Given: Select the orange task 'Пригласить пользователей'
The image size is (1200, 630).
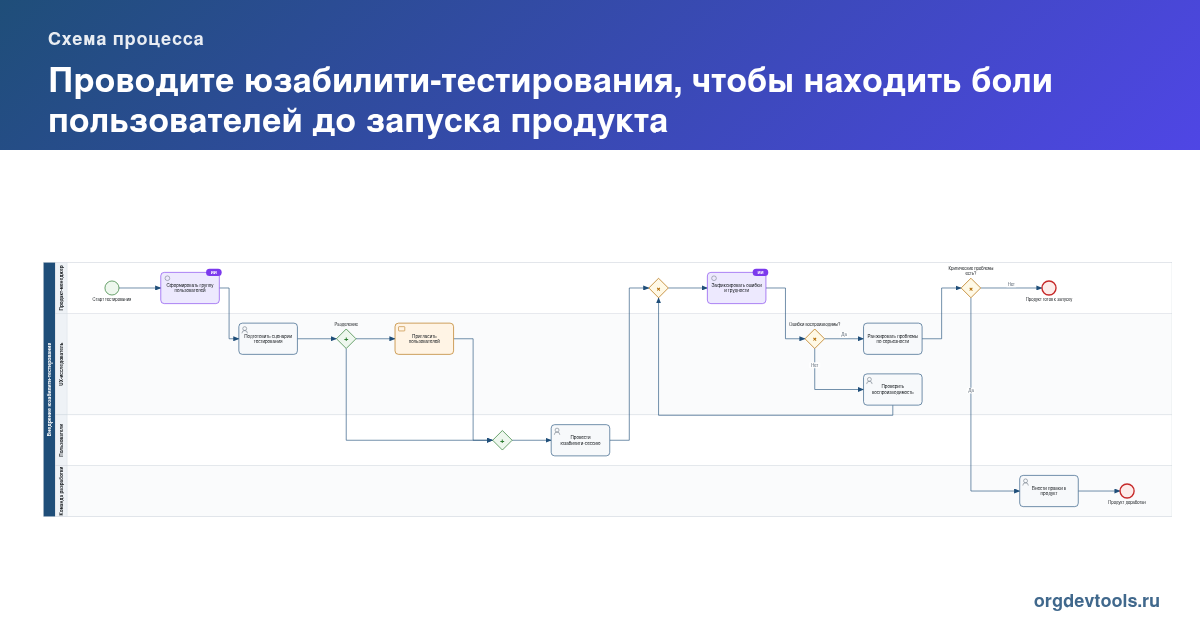Looking at the screenshot, I should [x=424, y=339].
